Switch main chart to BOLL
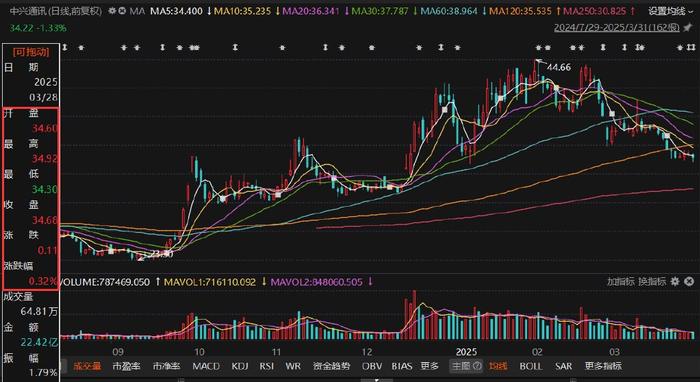This screenshot has width=700, height=382. click(531, 366)
